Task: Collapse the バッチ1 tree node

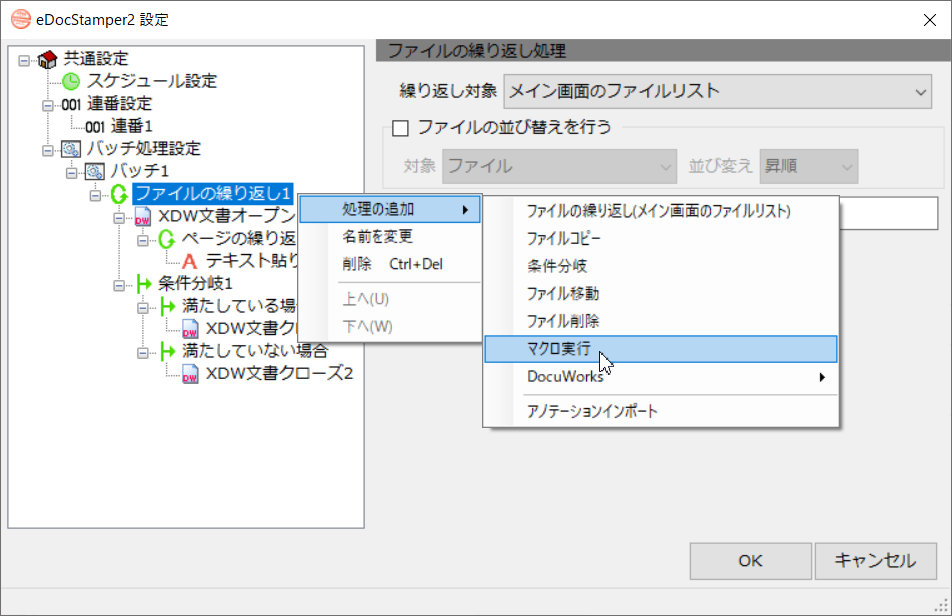Action: [72, 173]
